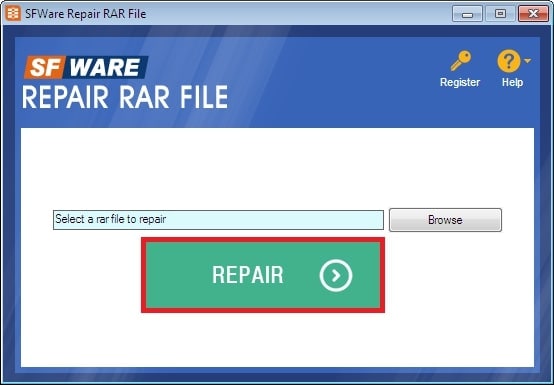
Task: Start repair with the green REPAIR button
Action: tap(263, 275)
